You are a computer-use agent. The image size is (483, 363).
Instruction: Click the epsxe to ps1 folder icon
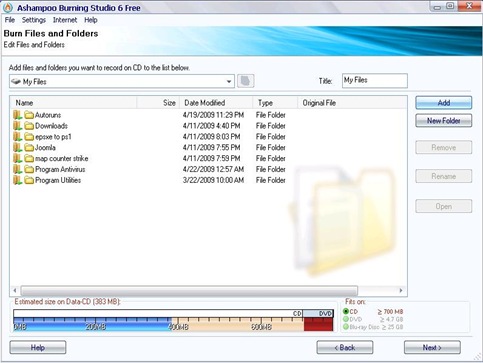coord(29,137)
